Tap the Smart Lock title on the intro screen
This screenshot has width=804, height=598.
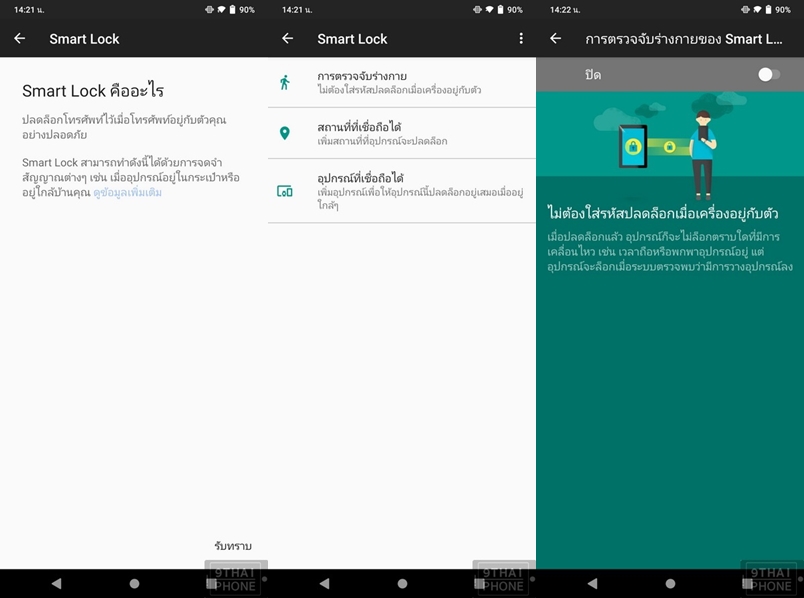[x=84, y=39]
